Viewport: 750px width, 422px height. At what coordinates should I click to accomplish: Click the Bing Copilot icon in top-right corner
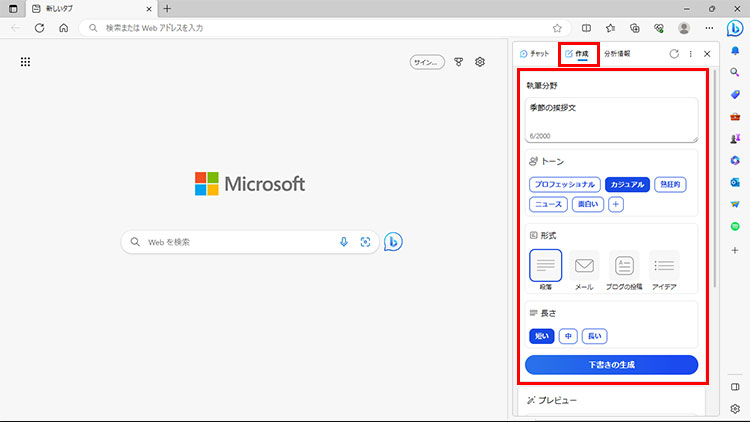(734, 28)
